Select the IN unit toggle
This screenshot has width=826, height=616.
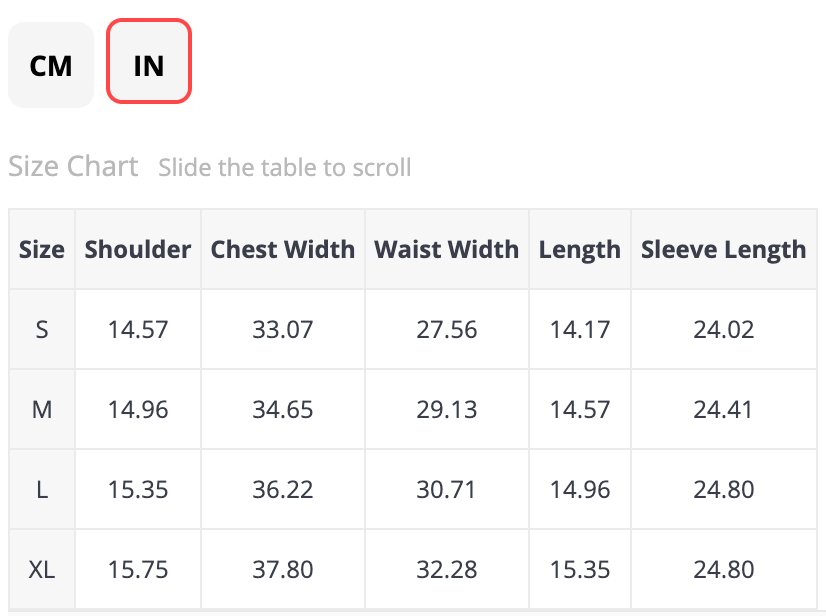[x=149, y=66]
